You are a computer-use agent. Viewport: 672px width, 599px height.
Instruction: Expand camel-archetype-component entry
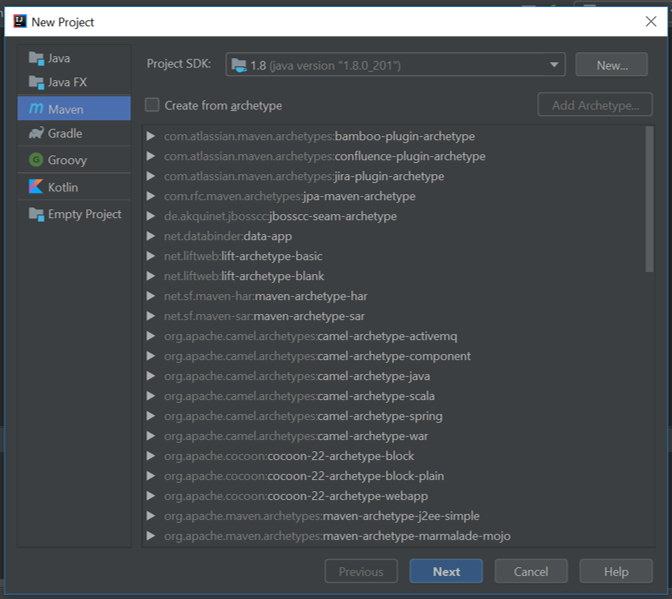(x=150, y=356)
